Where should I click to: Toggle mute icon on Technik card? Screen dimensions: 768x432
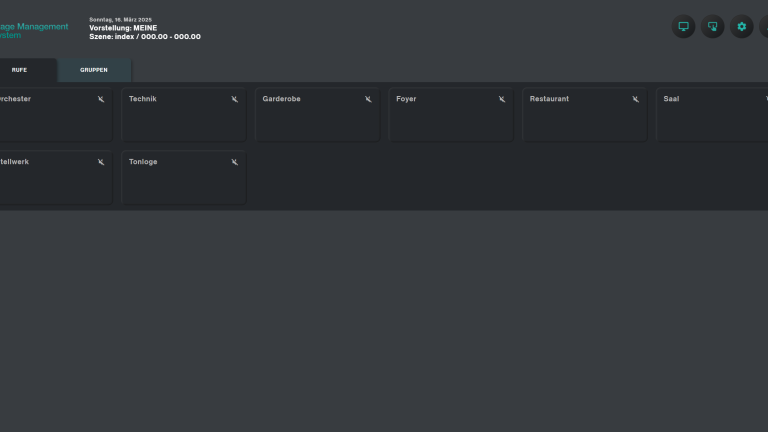coord(235,99)
